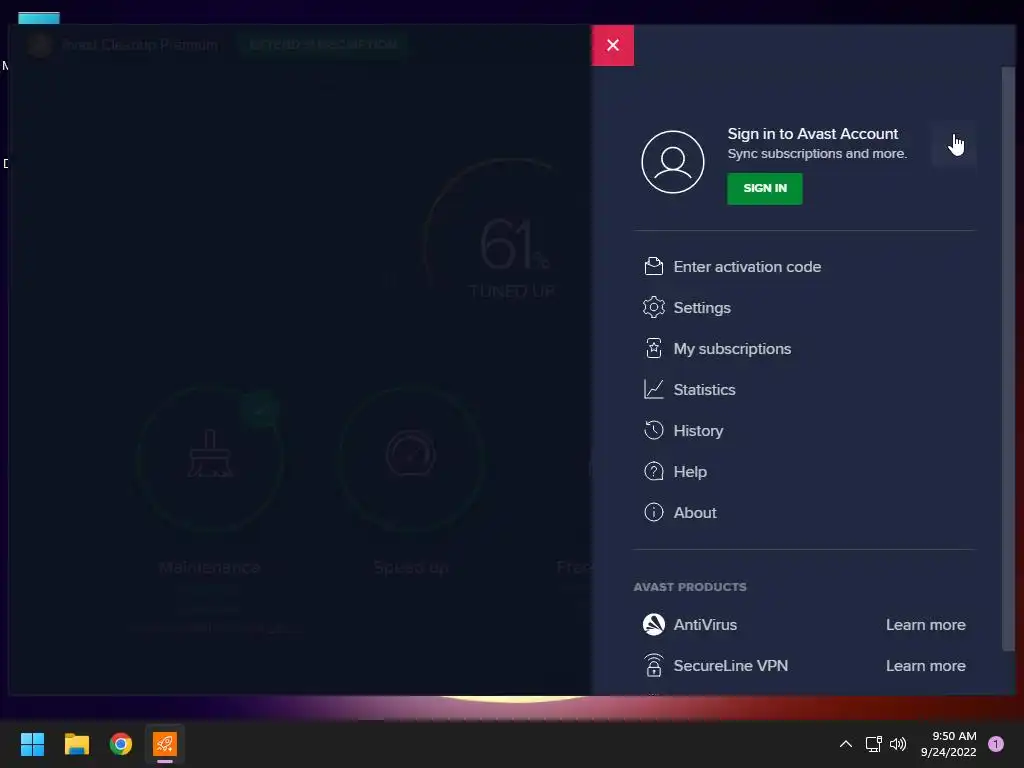
Task: Click the Avast AntiVirus logo icon
Action: pos(654,624)
